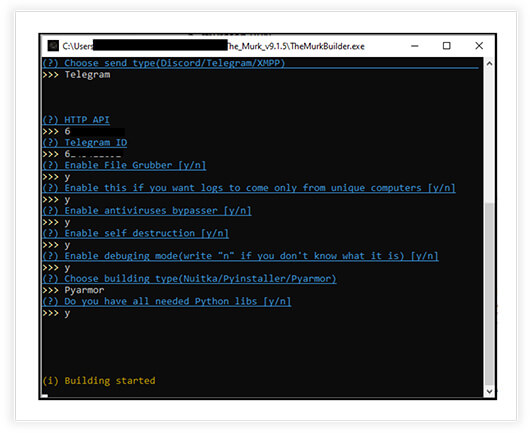Click the 'Enable debuging mode' prompt line
This screenshot has width=530, height=433.
click(x=241, y=256)
